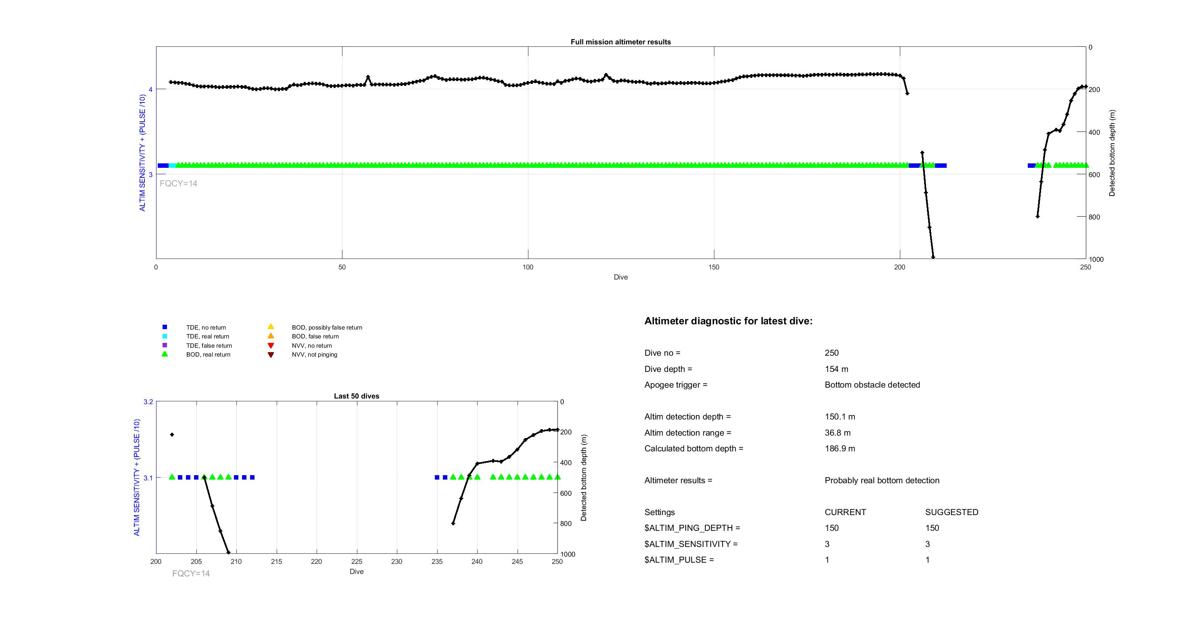Image resolution: width=1200 pixels, height=622 pixels.
Task: Click the 'Apogee trigger =' label
Action: (676, 385)
